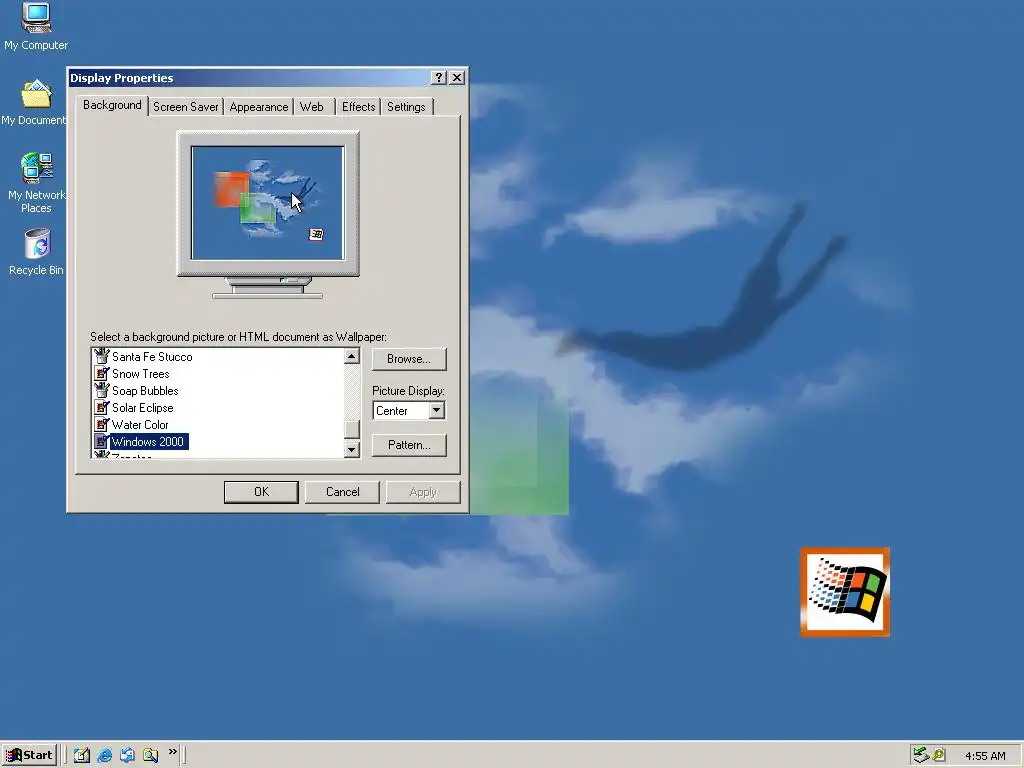Select Water Color wallpaper
The image size is (1024, 768).
140,424
